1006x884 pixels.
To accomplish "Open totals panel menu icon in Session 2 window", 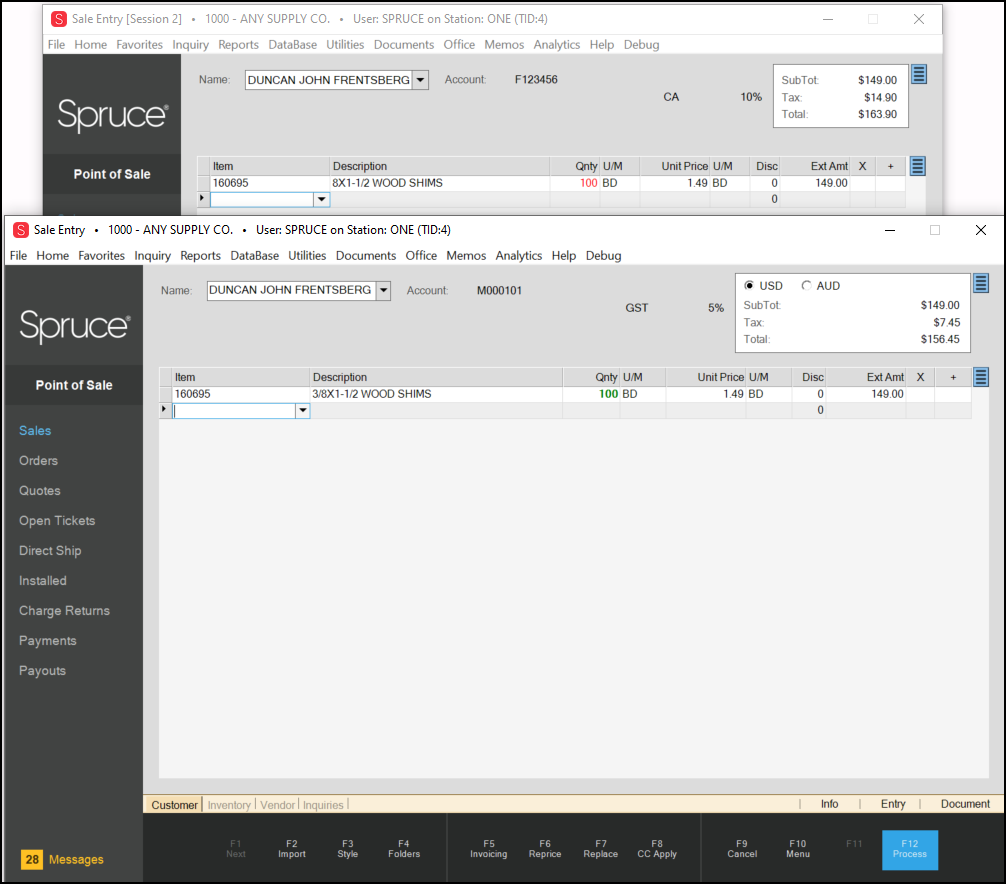I will (x=919, y=74).
